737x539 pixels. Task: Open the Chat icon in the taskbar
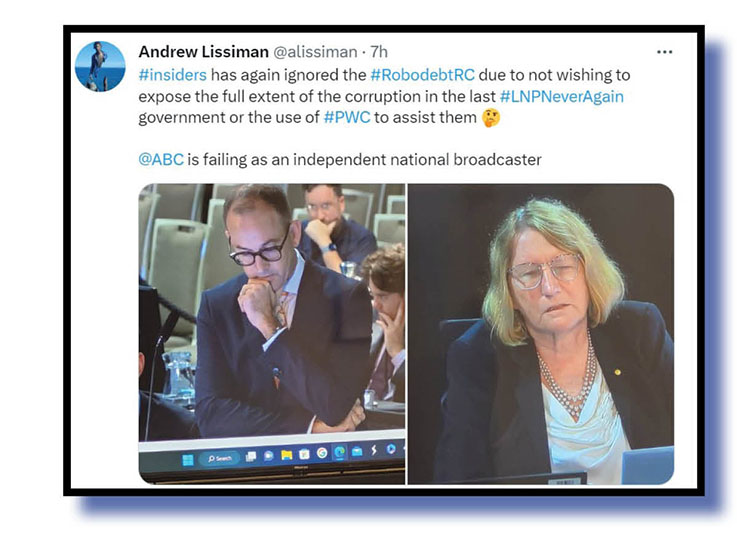click(x=268, y=455)
